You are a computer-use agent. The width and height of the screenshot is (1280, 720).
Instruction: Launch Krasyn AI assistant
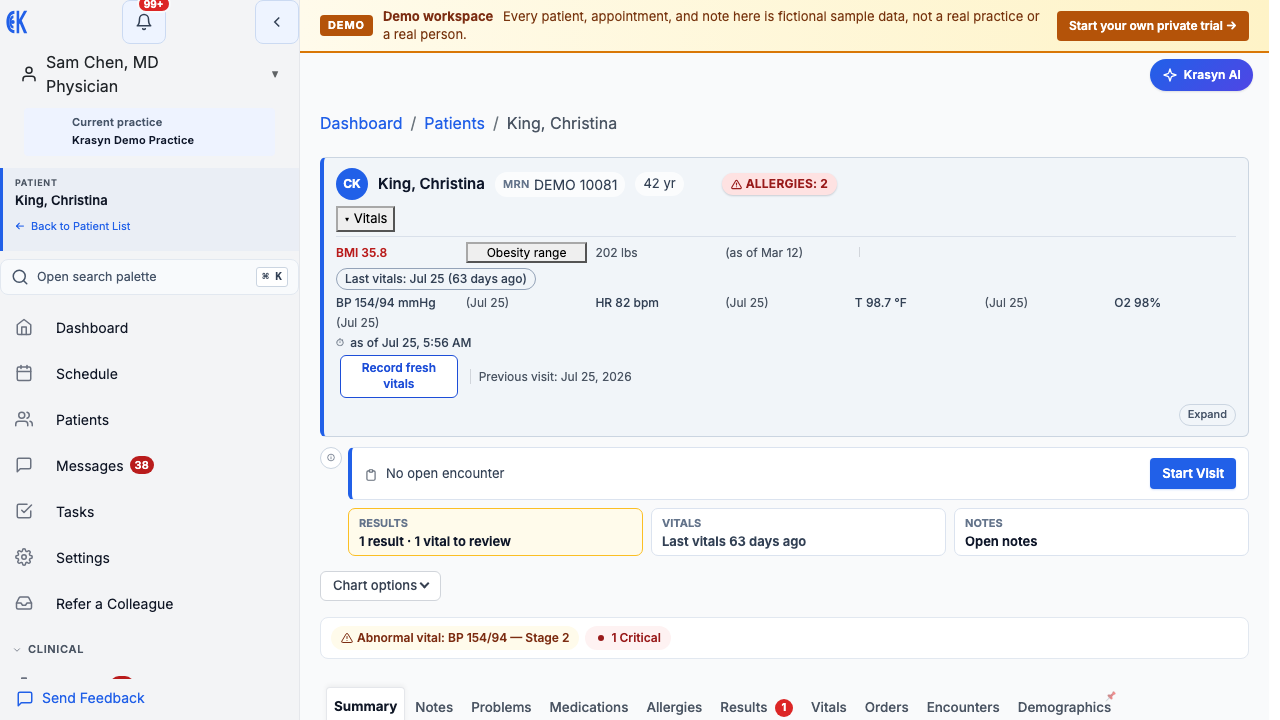pyautogui.click(x=1201, y=75)
